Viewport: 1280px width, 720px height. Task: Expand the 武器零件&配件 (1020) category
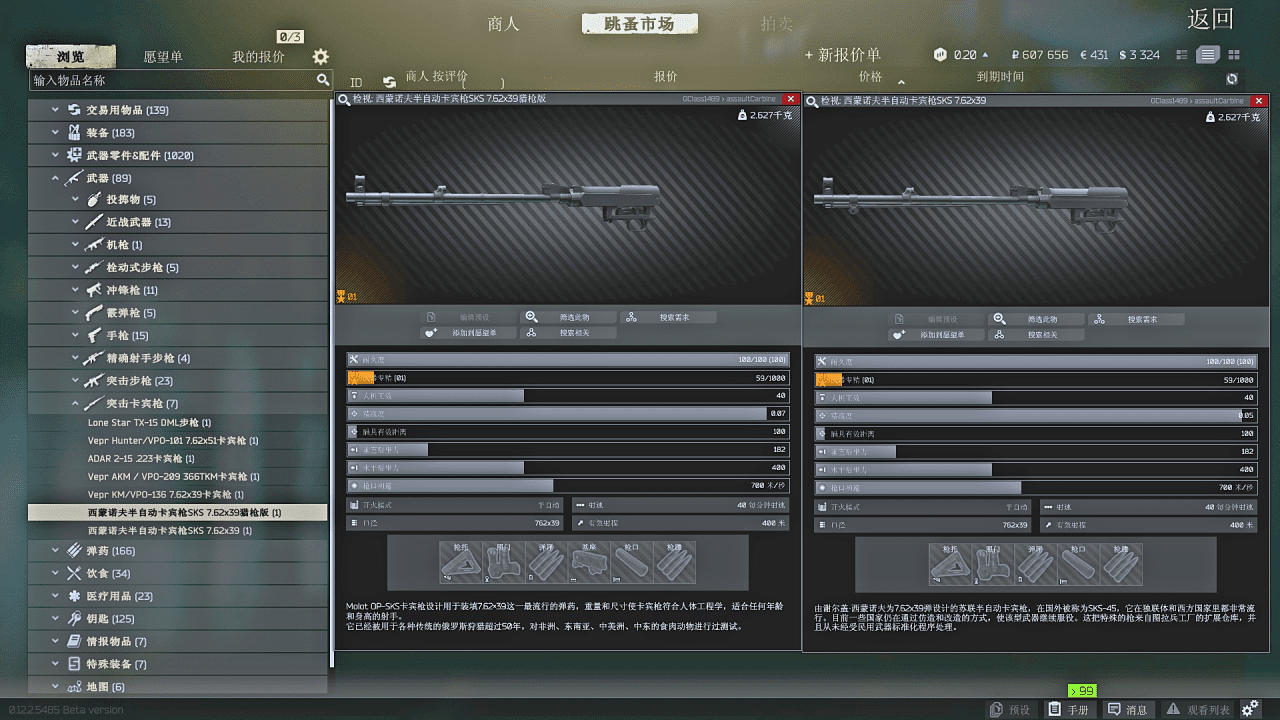56,155
